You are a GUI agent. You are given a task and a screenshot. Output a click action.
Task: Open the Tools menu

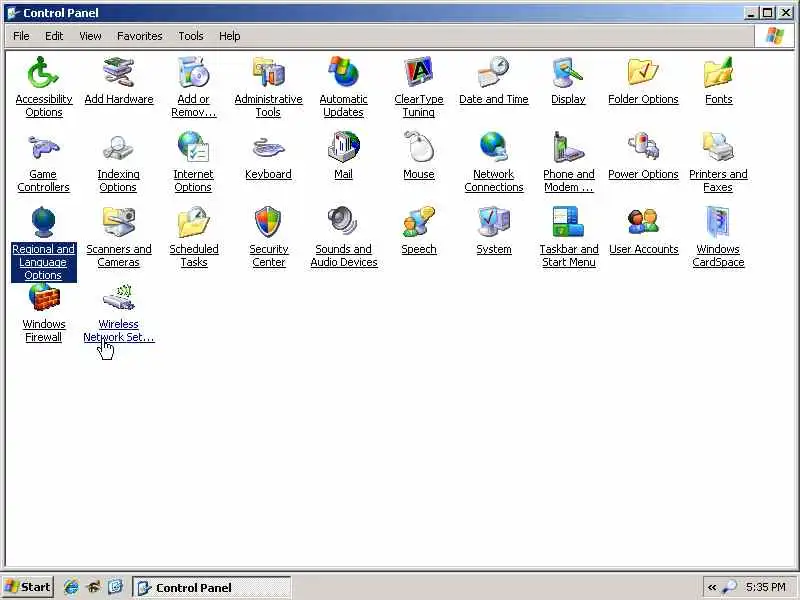click(x=191, y=36)
